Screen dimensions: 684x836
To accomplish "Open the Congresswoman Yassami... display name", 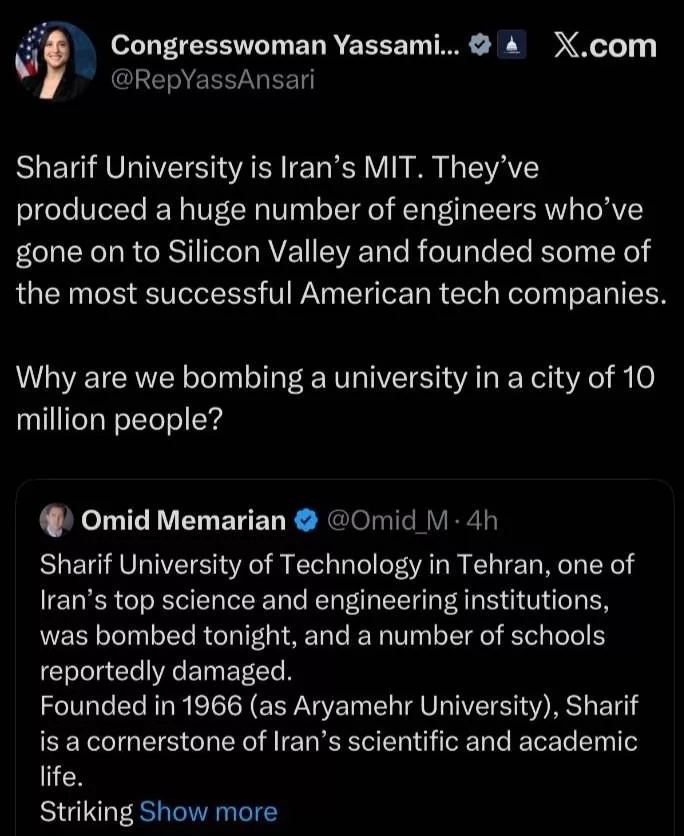I will 284,46.
